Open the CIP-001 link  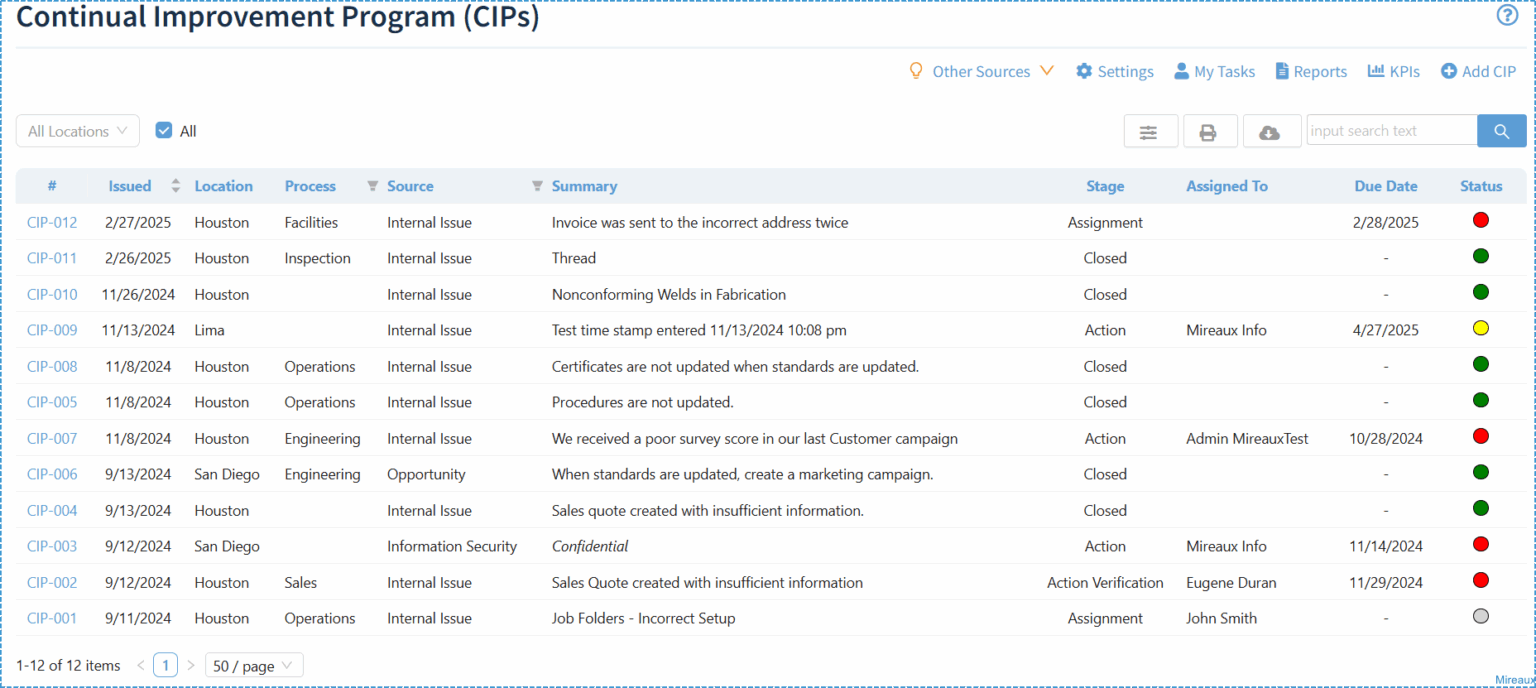[52, 618]
